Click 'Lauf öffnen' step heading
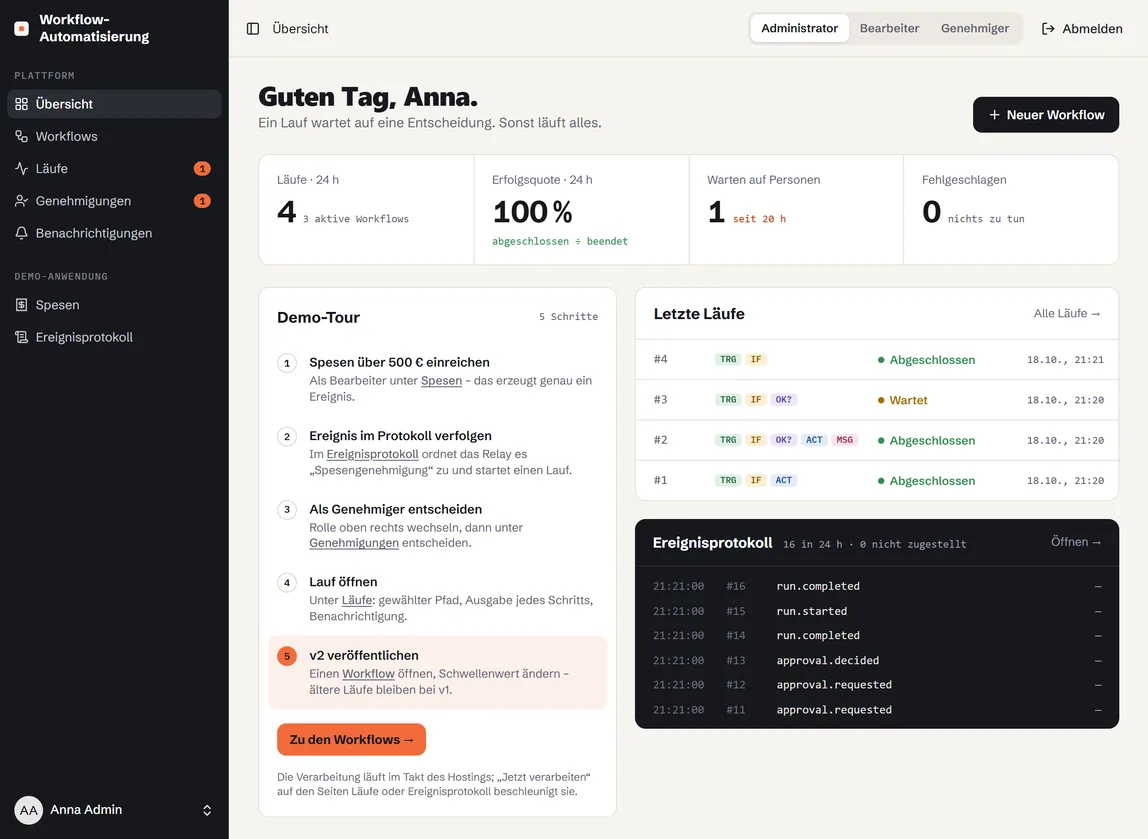This screenshot has height=839, width=1148. point(343,582)
